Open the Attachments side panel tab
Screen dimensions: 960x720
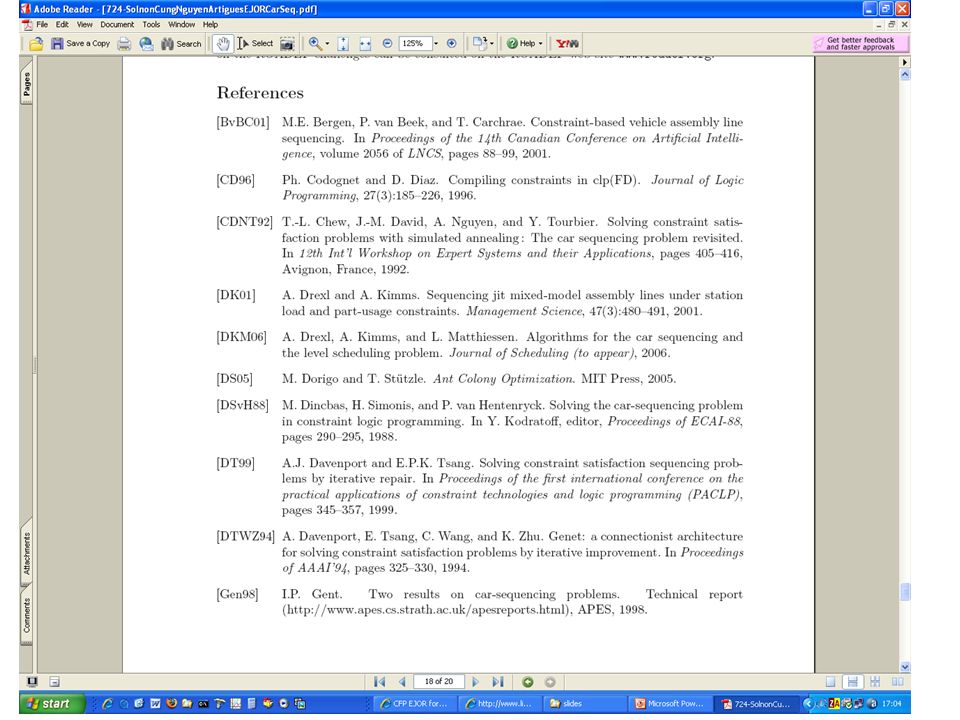[26, 553]
